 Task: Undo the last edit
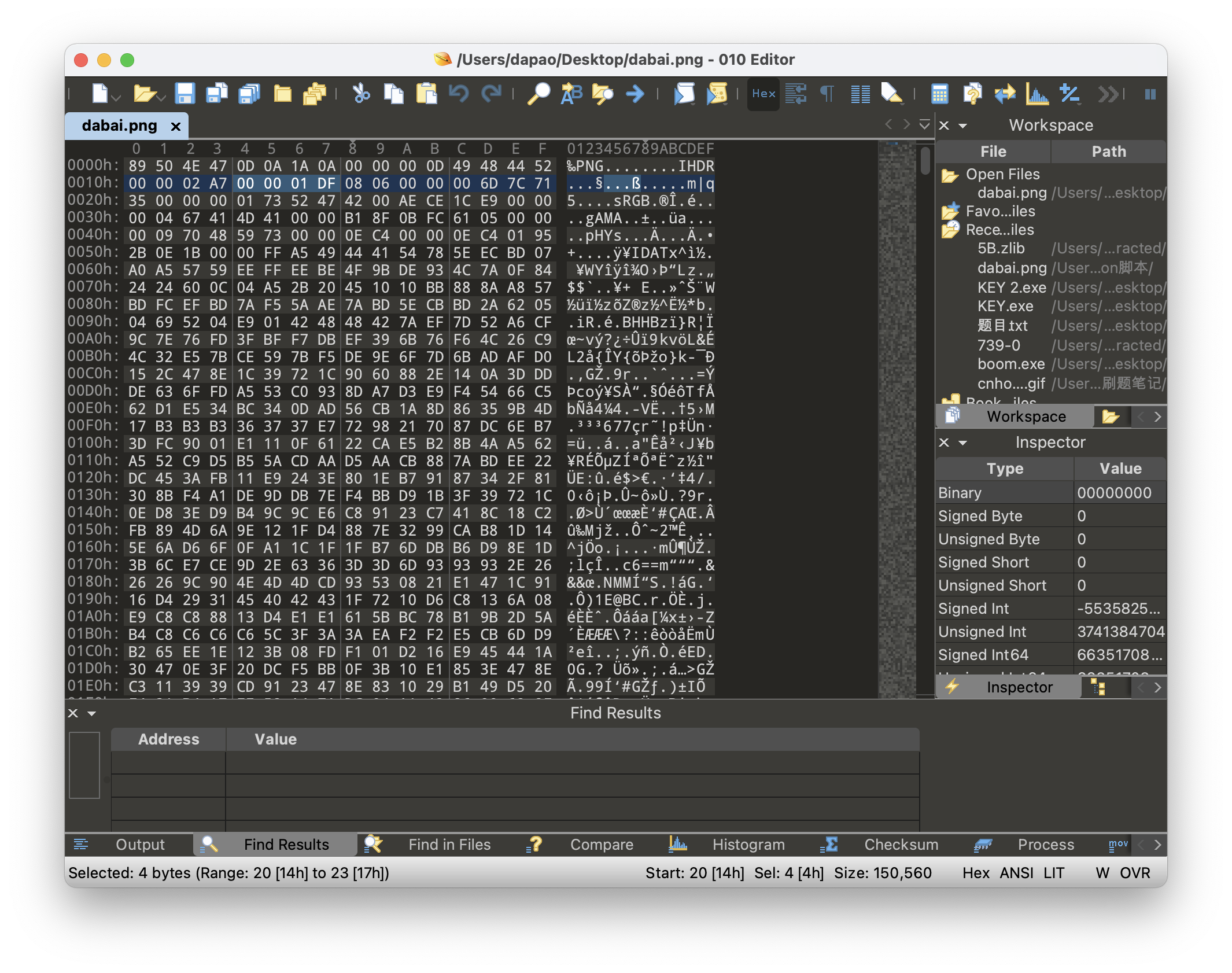click(459, 93)
